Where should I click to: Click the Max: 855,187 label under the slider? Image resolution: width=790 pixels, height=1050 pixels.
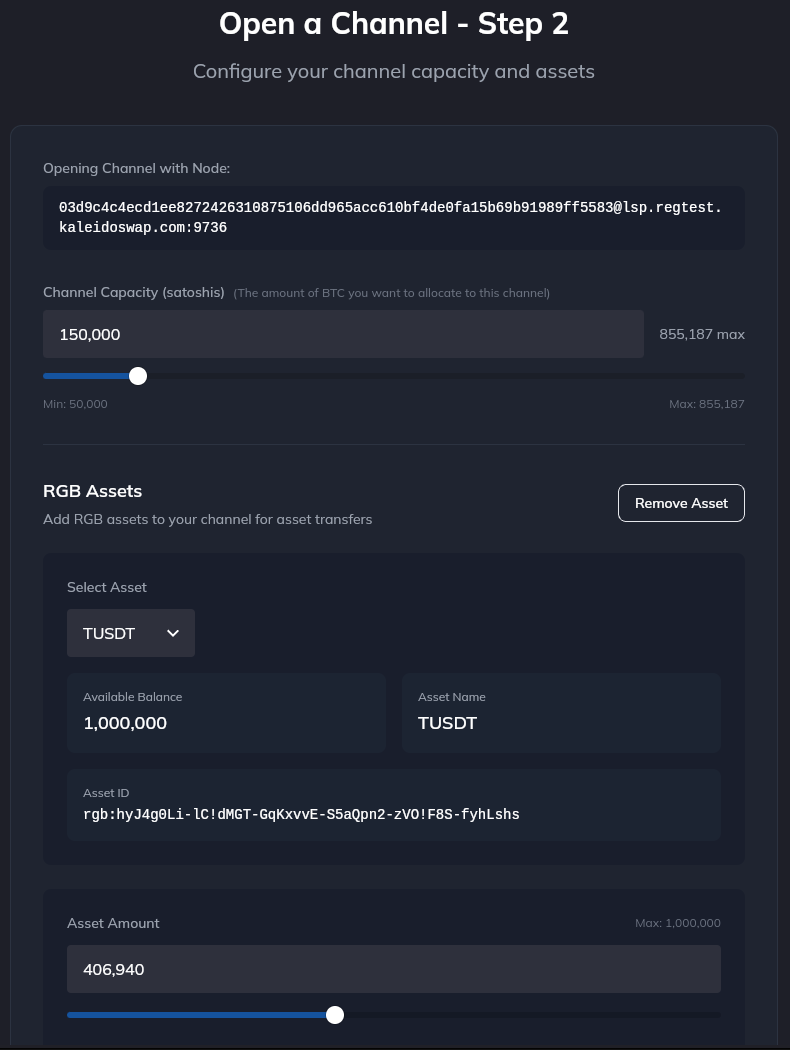[x=706, y=404]
